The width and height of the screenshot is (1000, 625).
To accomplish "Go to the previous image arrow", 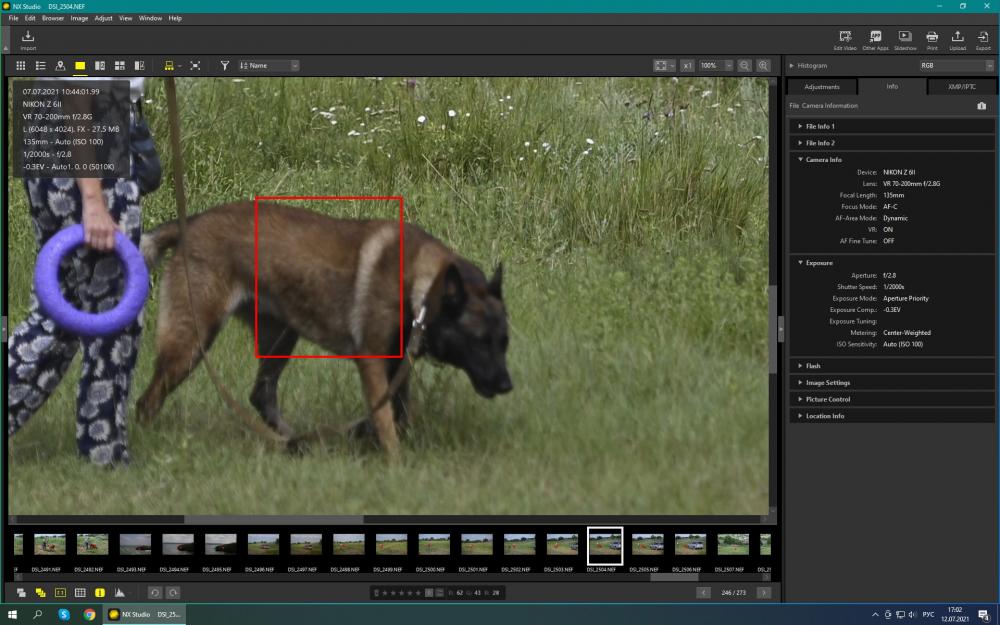I will [703, 592].
